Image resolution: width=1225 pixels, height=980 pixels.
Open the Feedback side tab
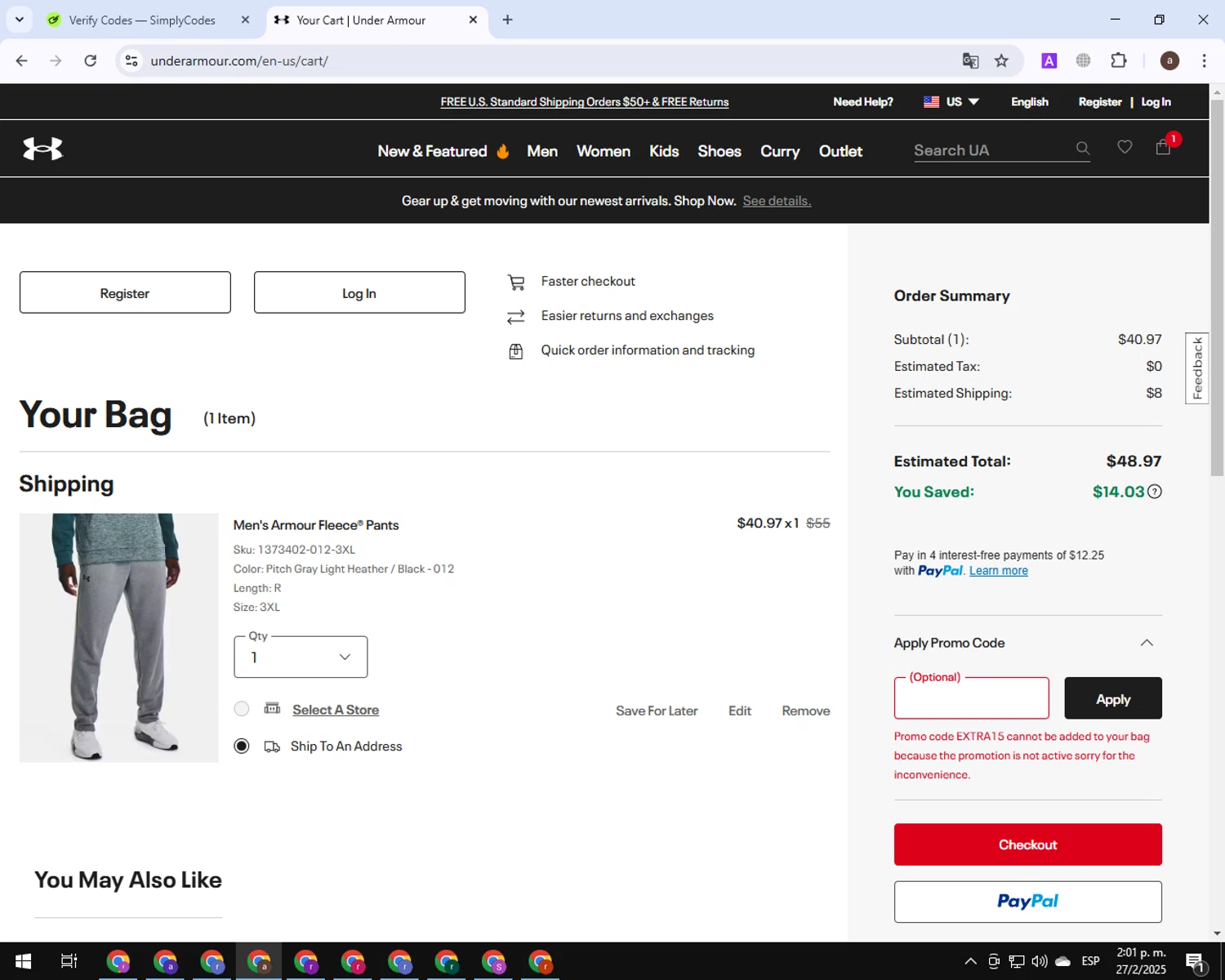click(1197, 368)
